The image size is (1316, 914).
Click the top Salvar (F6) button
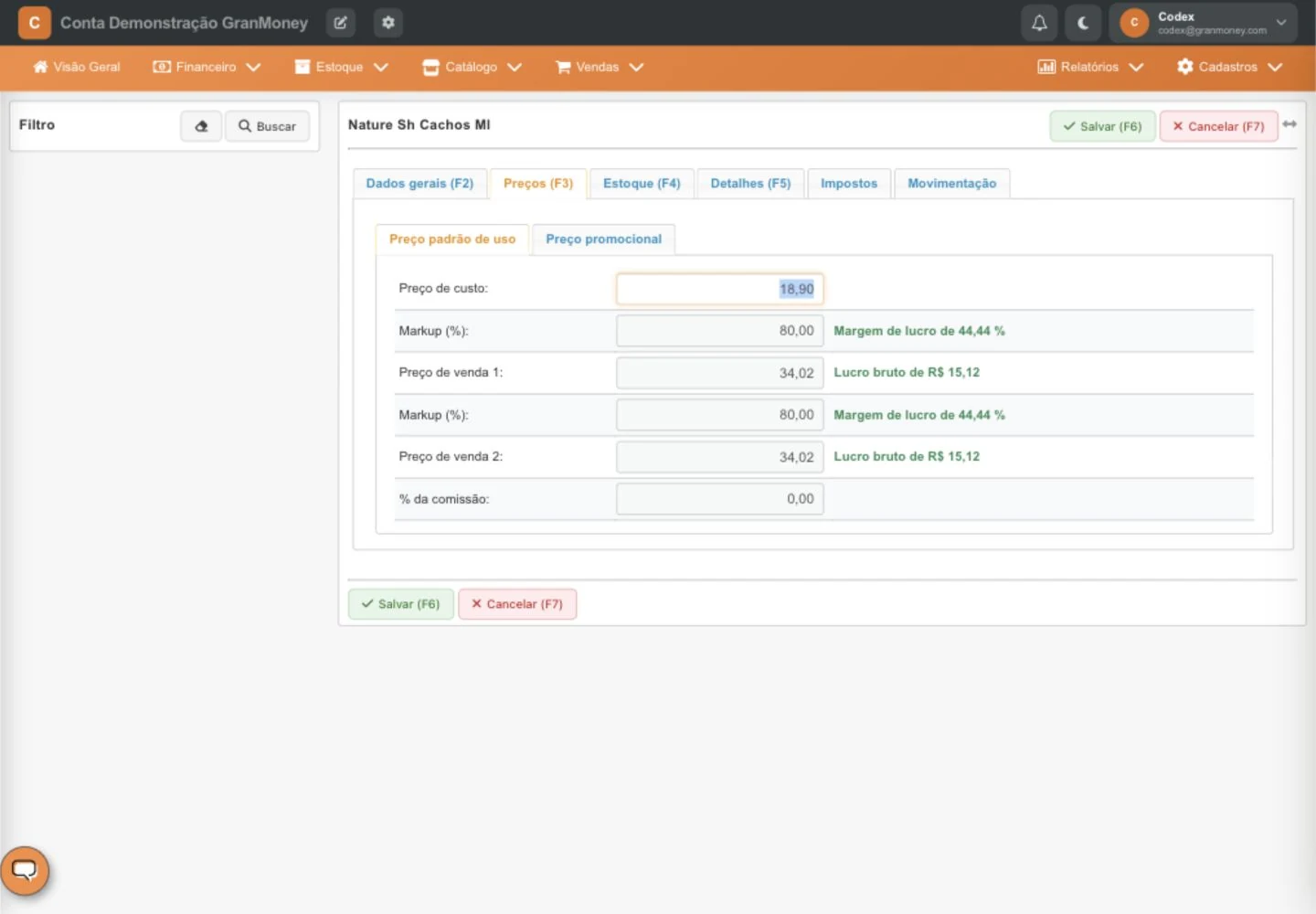tap(1102, 126)
